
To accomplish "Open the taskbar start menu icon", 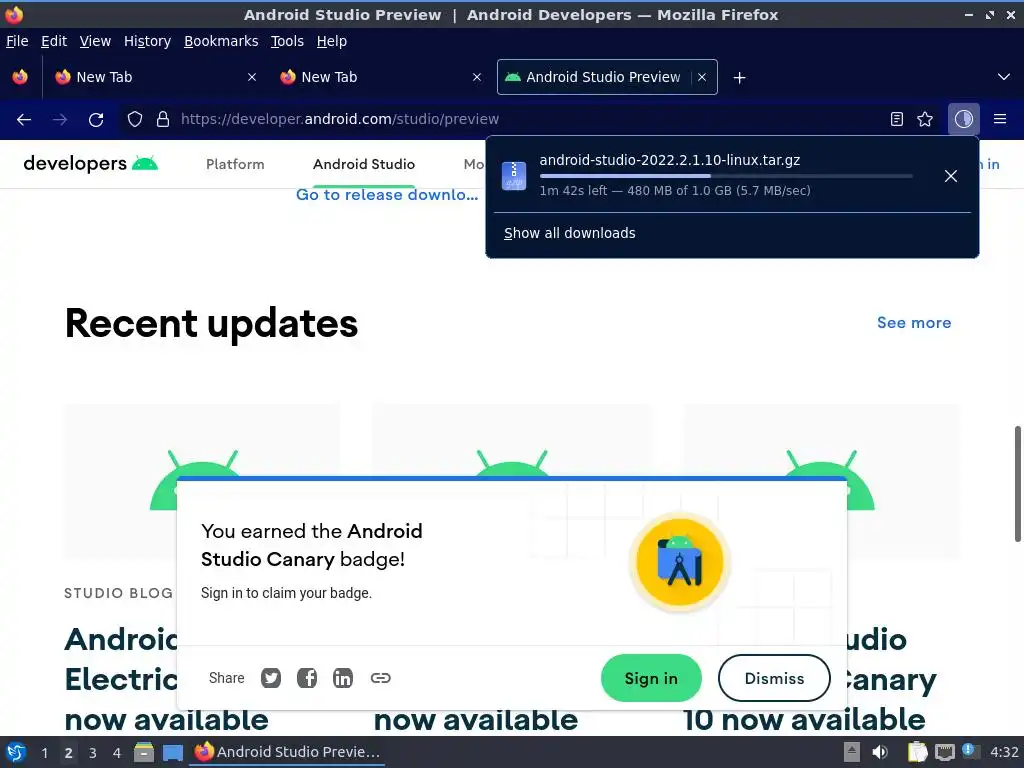I will pyautogui.click(x=16, y=752).
